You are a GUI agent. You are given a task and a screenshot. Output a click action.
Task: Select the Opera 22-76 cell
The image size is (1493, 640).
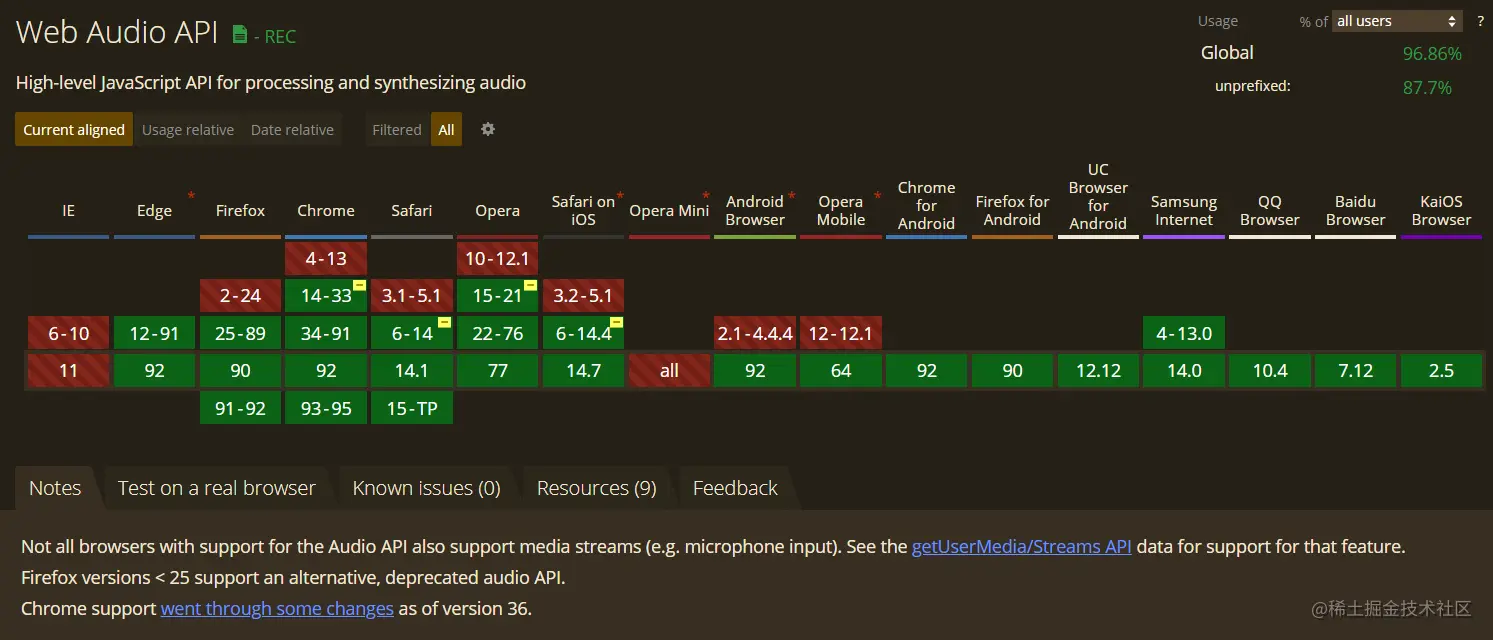pos(498,333)
